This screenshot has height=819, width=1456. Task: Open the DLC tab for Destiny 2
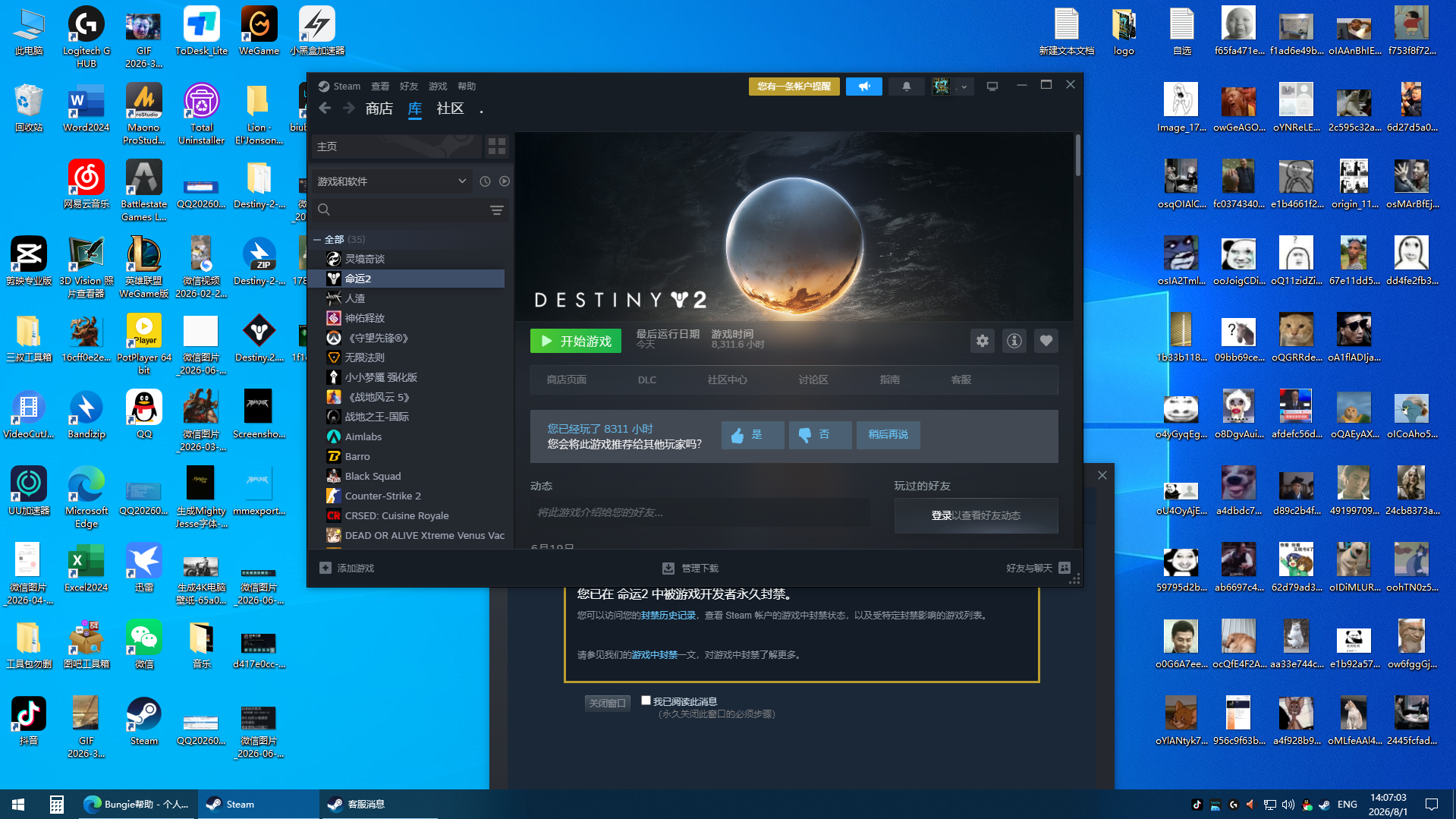click(x=647, y=380)
